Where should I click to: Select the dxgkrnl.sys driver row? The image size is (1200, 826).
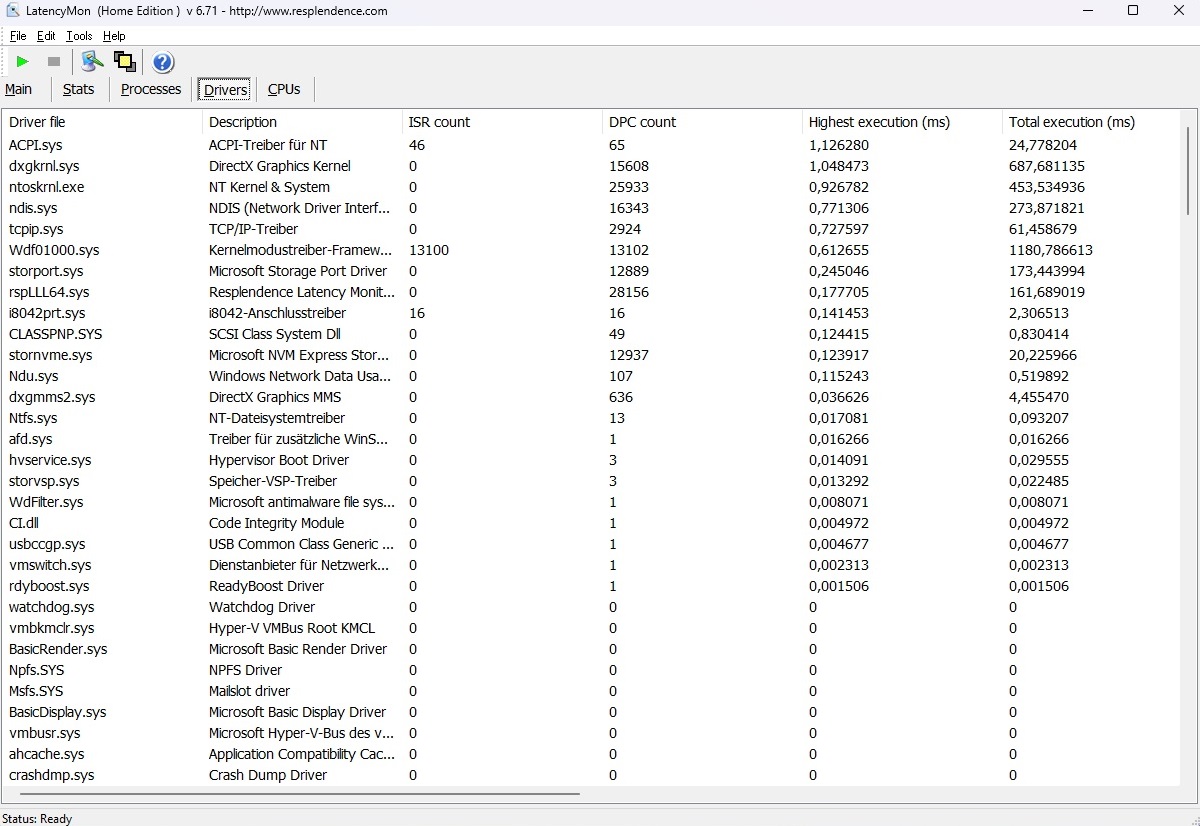(x=44, y=166)
